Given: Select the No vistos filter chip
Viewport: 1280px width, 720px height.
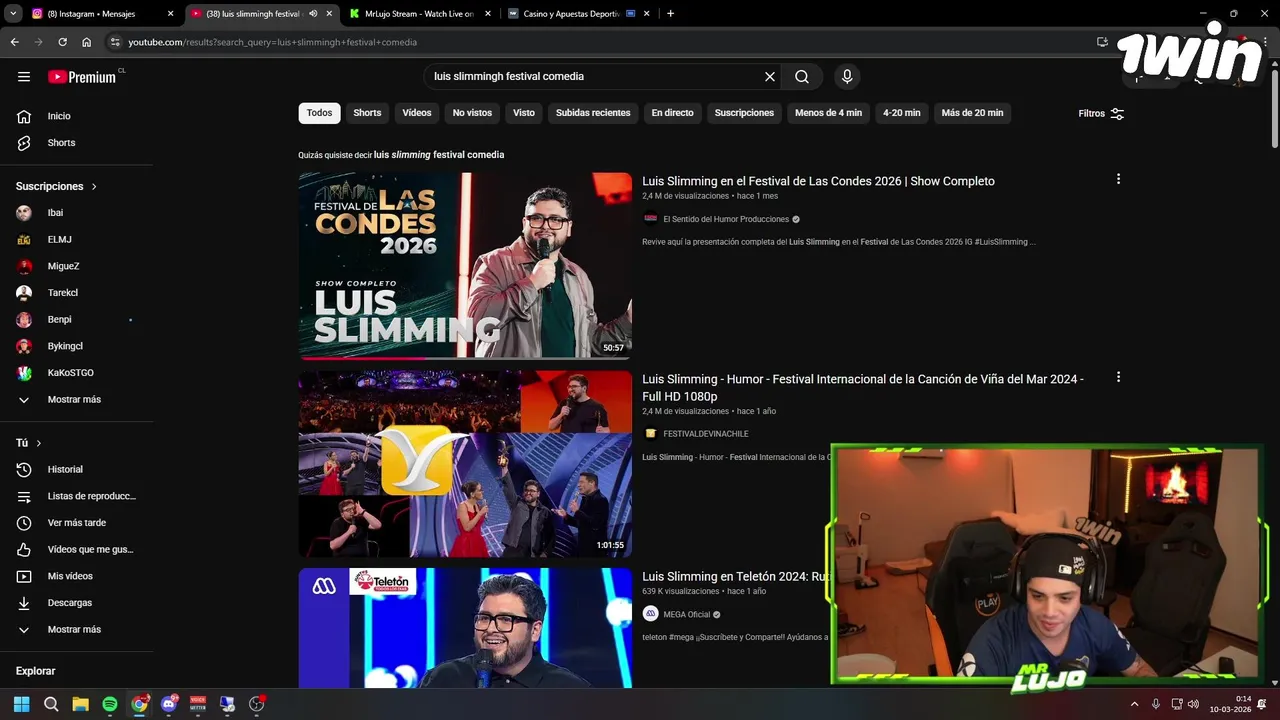Looking at the screenshot, I should pyautogui.click(x=472, y=113).
